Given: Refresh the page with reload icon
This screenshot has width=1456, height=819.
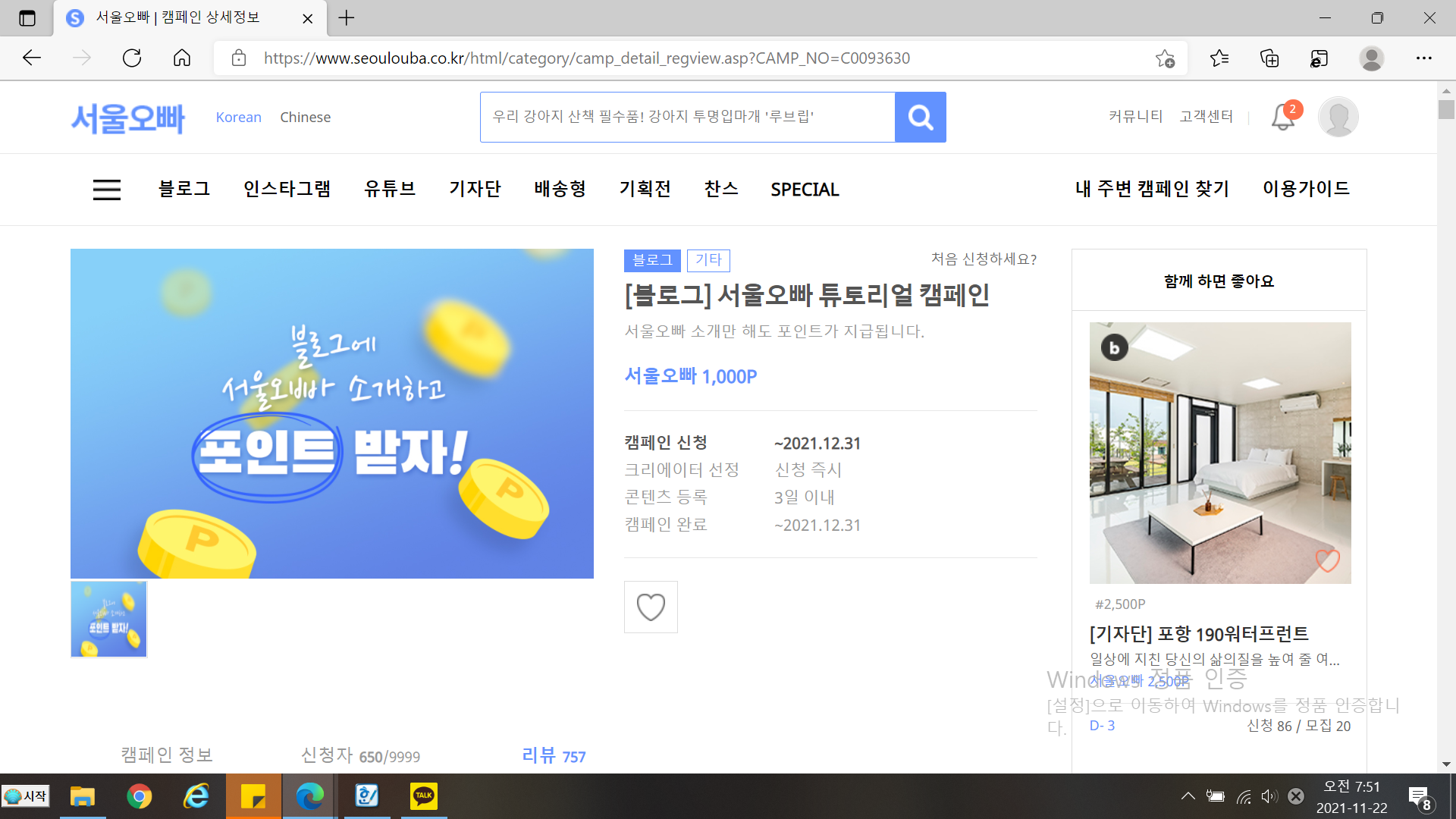Looking at the screenshot, I should point(132,58).
